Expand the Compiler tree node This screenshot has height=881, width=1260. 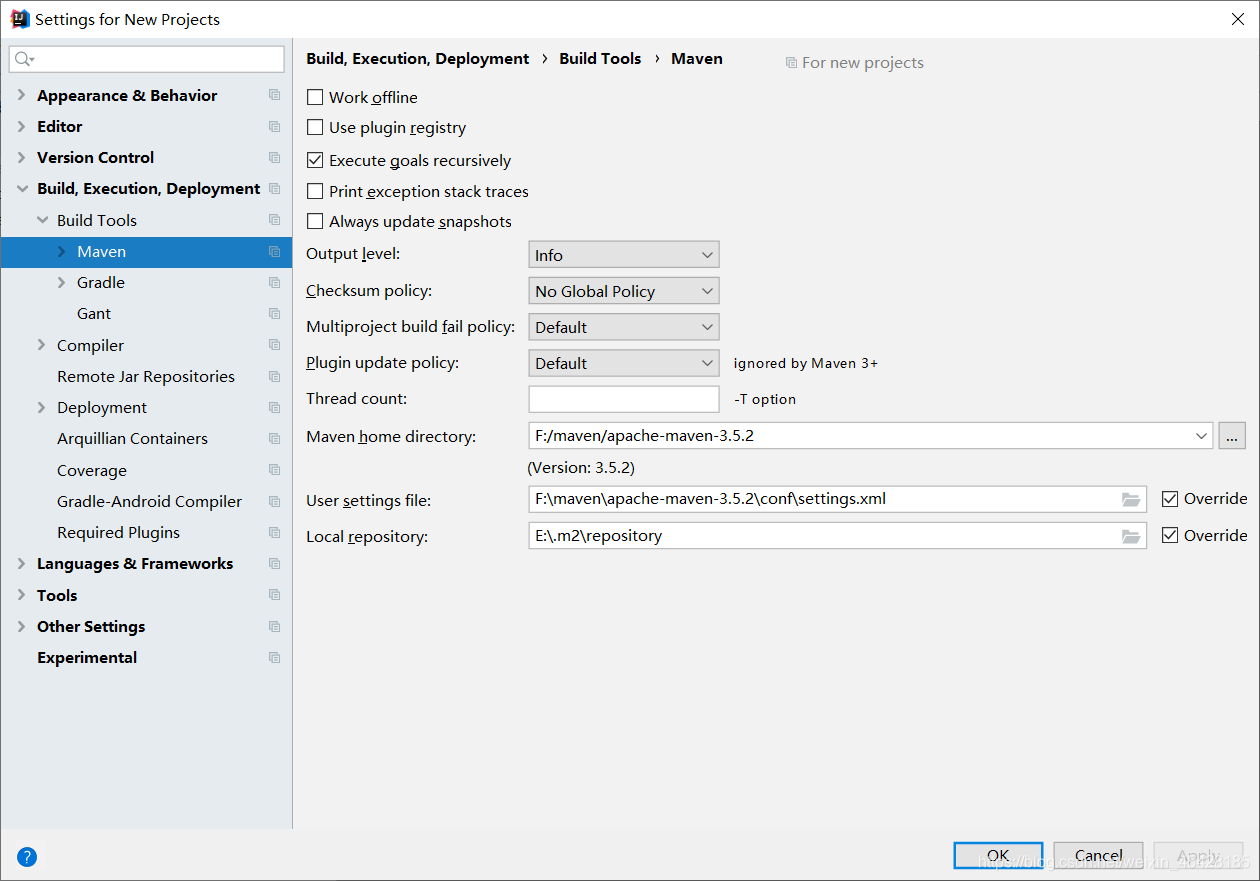click(x=42, y=345)
